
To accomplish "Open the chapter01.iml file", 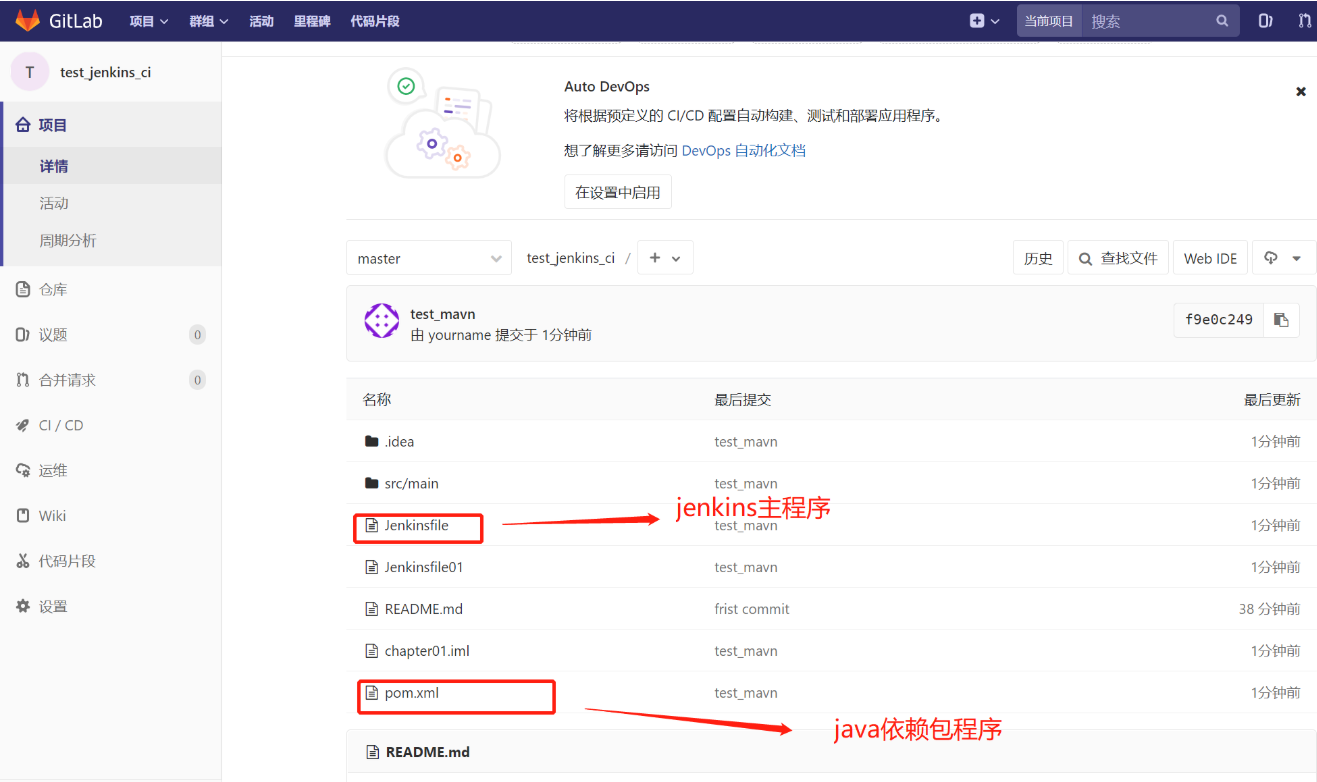I will pyautogui.click(x=427, y=652).
